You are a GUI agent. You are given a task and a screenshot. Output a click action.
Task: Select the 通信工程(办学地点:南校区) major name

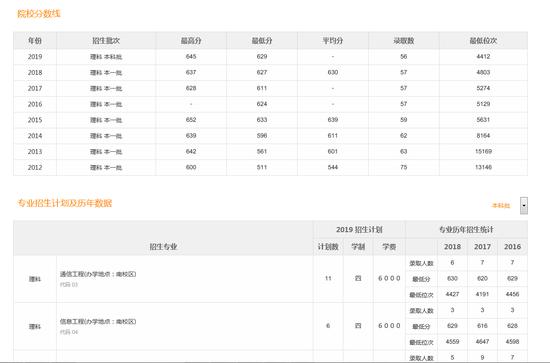(98, 274)
